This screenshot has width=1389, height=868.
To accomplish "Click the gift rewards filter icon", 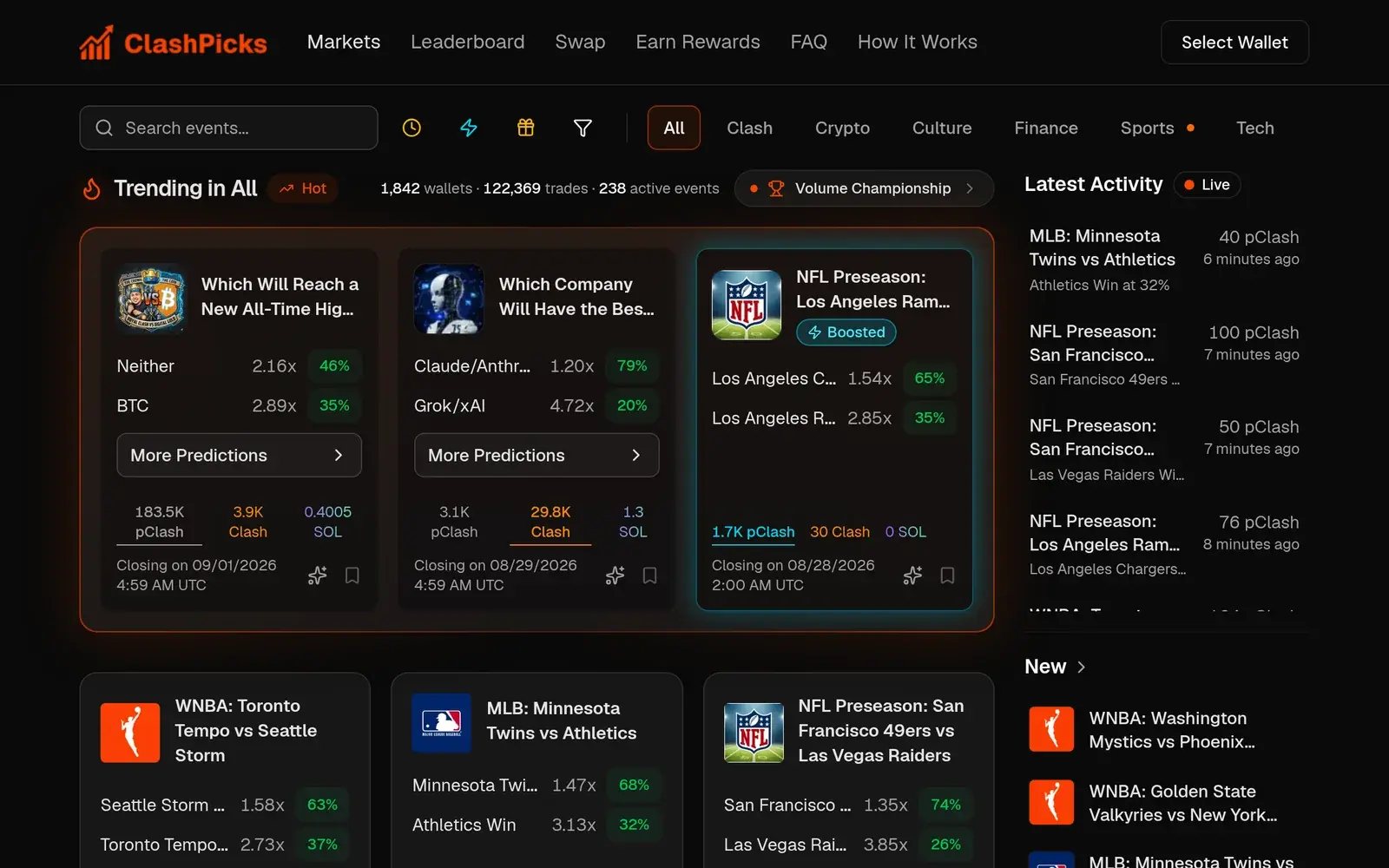I will click(526, 128).
